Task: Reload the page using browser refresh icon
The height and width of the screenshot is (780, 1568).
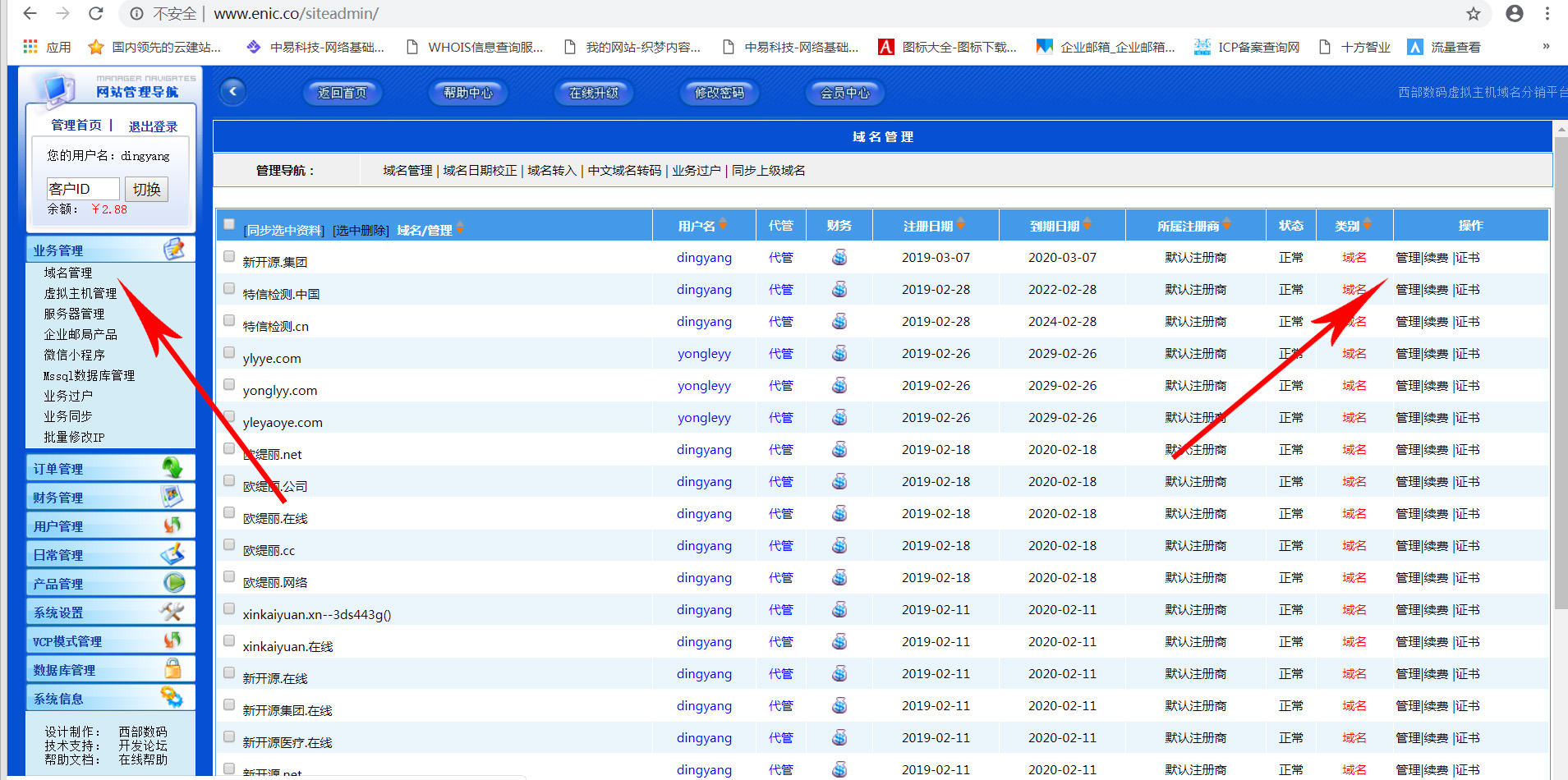Action: coord(96,14)
